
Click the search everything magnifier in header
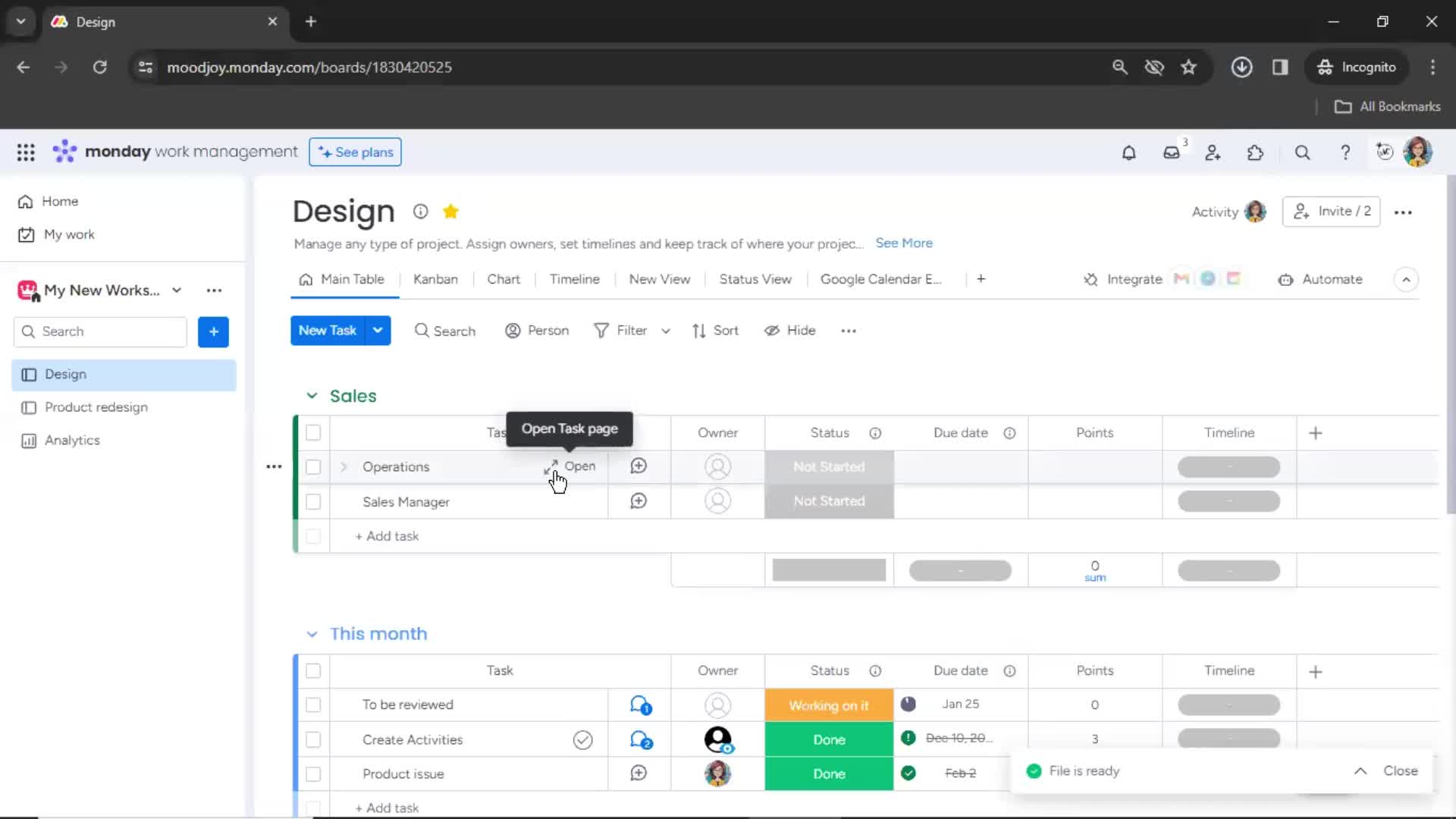[x=1303, y=152]
